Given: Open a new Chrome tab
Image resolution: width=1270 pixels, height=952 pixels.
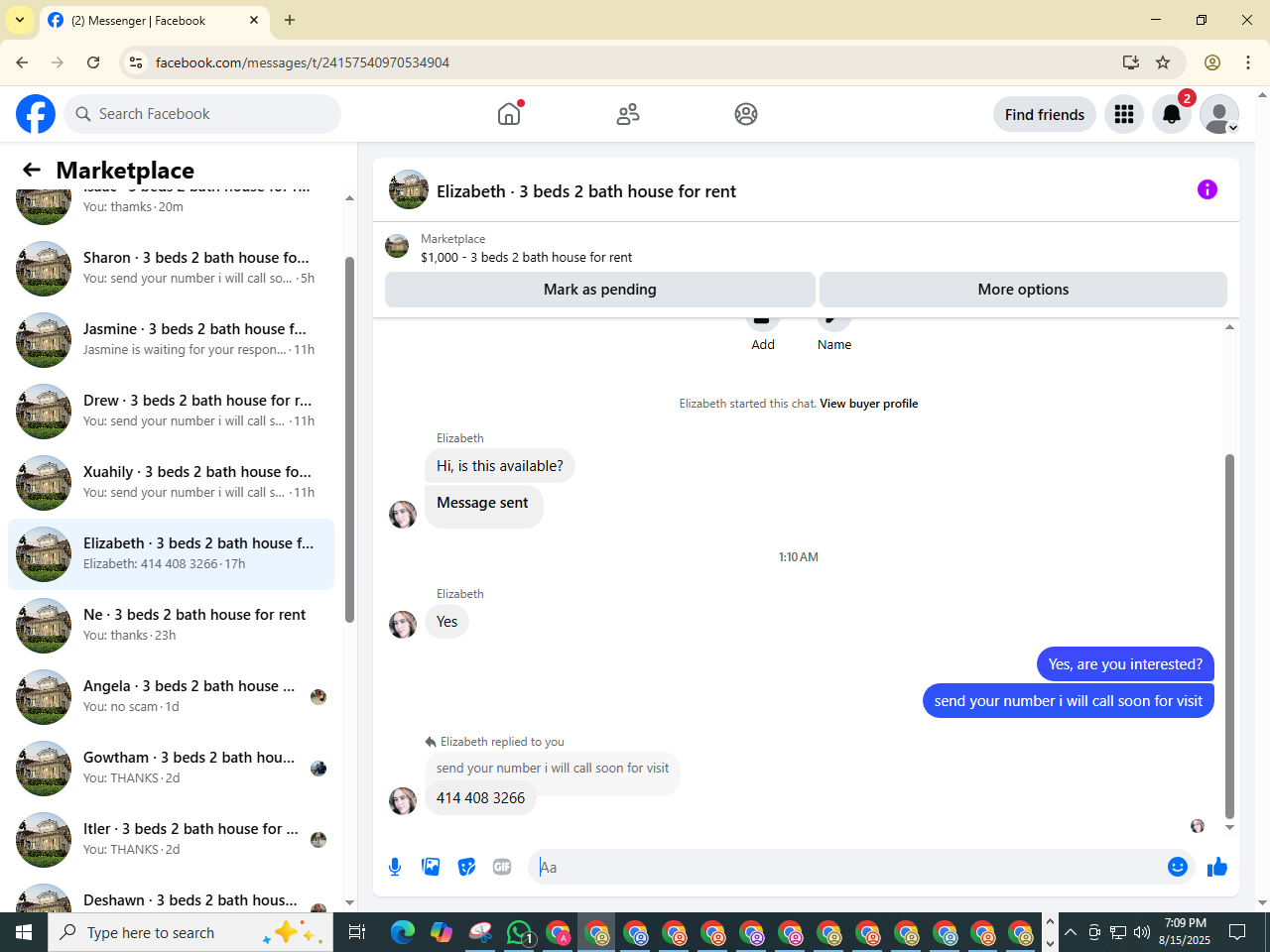Looking at the screenshot, I should click(x=290, y=20).
